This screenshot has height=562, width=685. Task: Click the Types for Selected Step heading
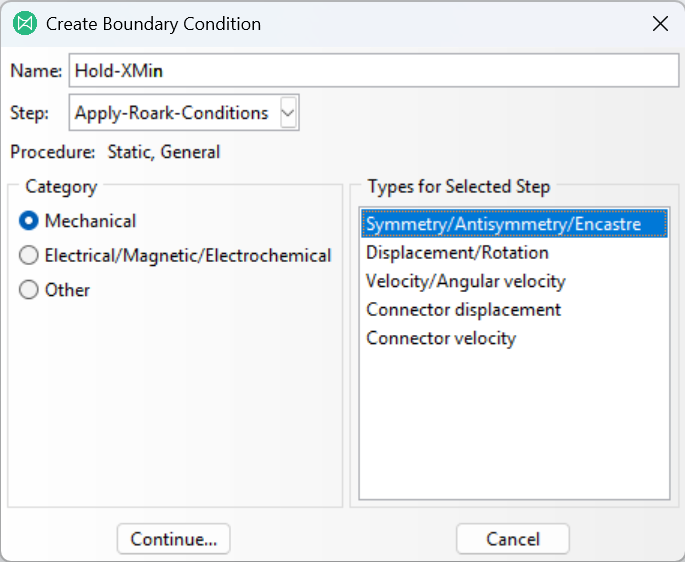tap(459, 187)
